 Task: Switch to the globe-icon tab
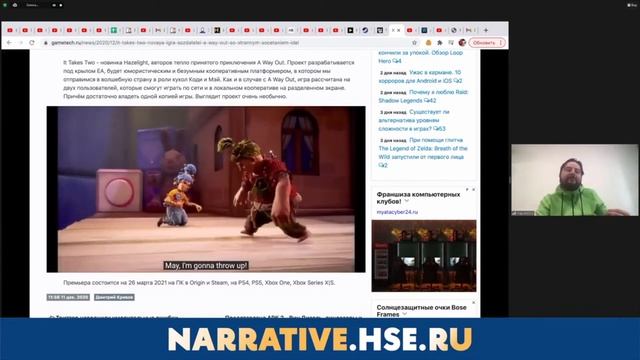point(454,30)
